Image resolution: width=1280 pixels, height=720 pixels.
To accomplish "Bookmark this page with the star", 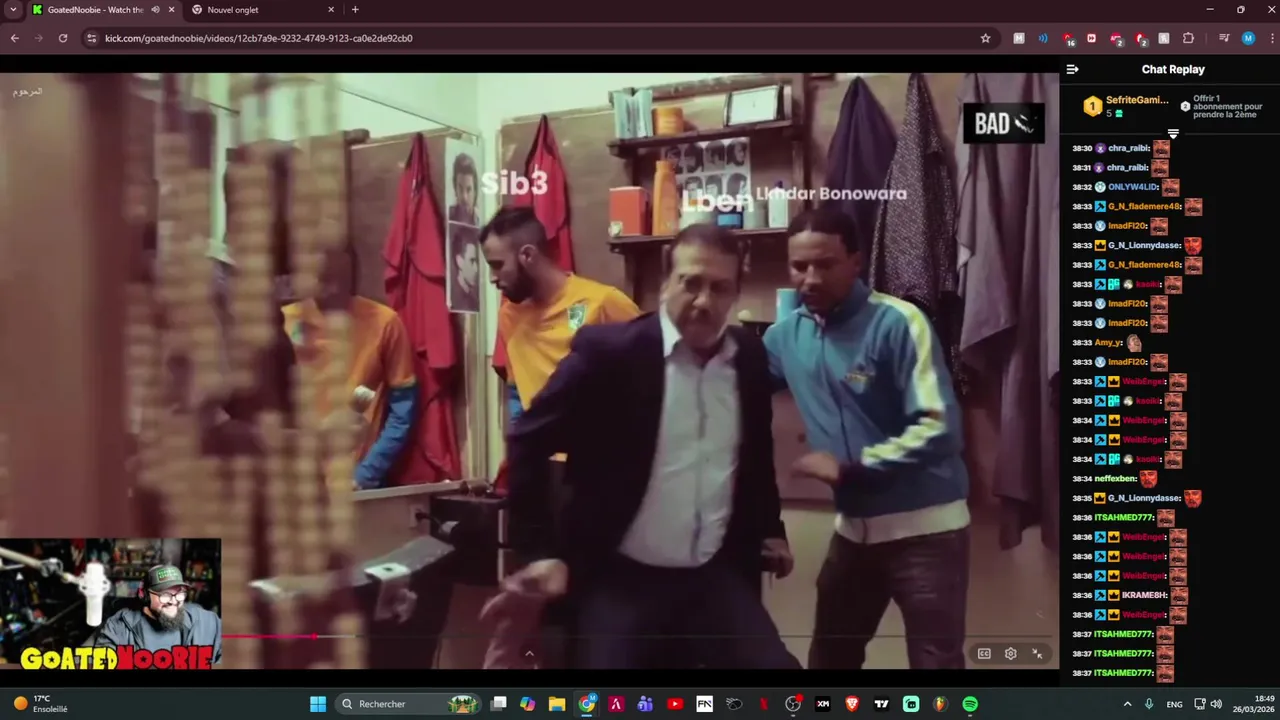I will 985,38.
